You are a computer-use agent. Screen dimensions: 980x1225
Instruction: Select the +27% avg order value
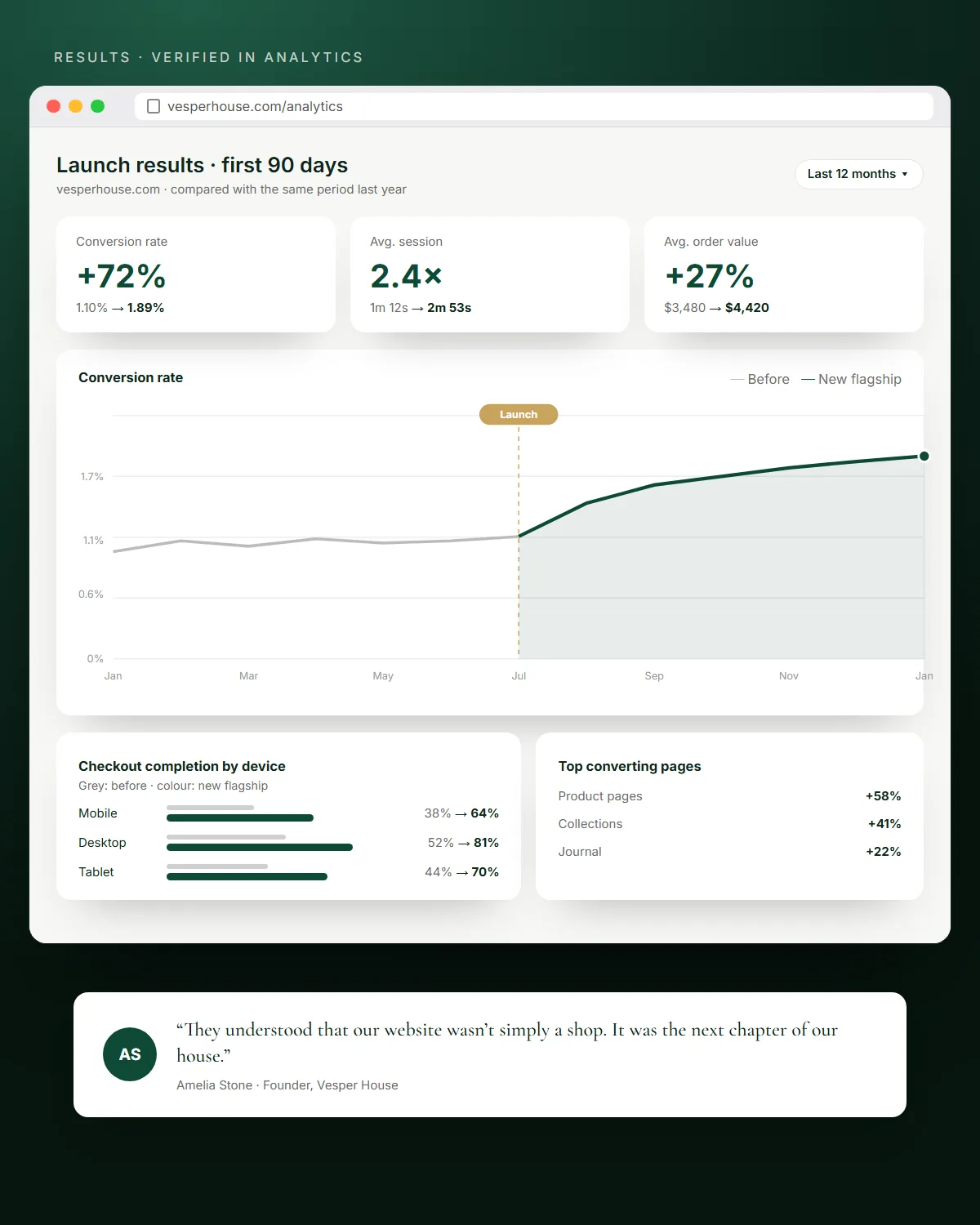pyautogui.click(x=710, y=276)
